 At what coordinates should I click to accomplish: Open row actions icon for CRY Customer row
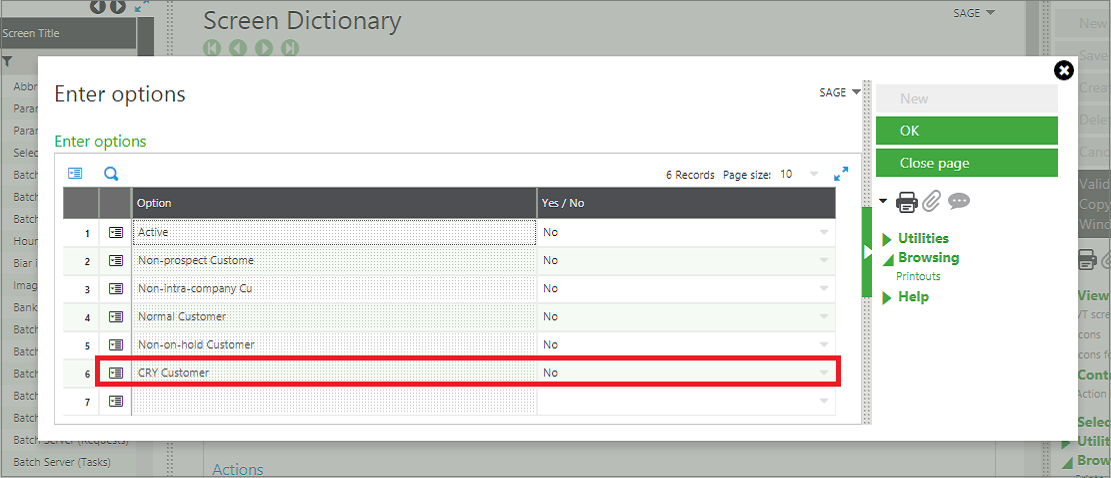pyautogui.click(x=115, y=372)
